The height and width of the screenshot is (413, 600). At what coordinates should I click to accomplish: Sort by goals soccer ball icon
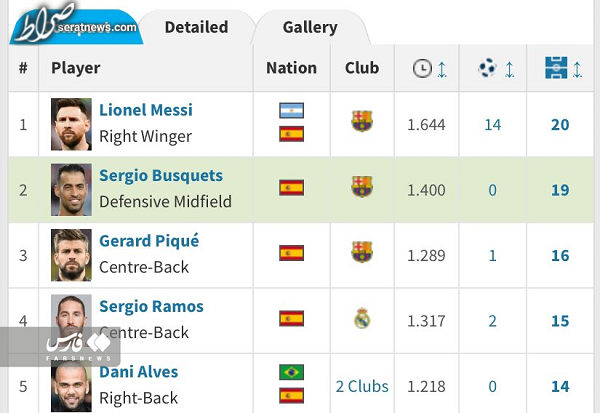tap(487, 68)
